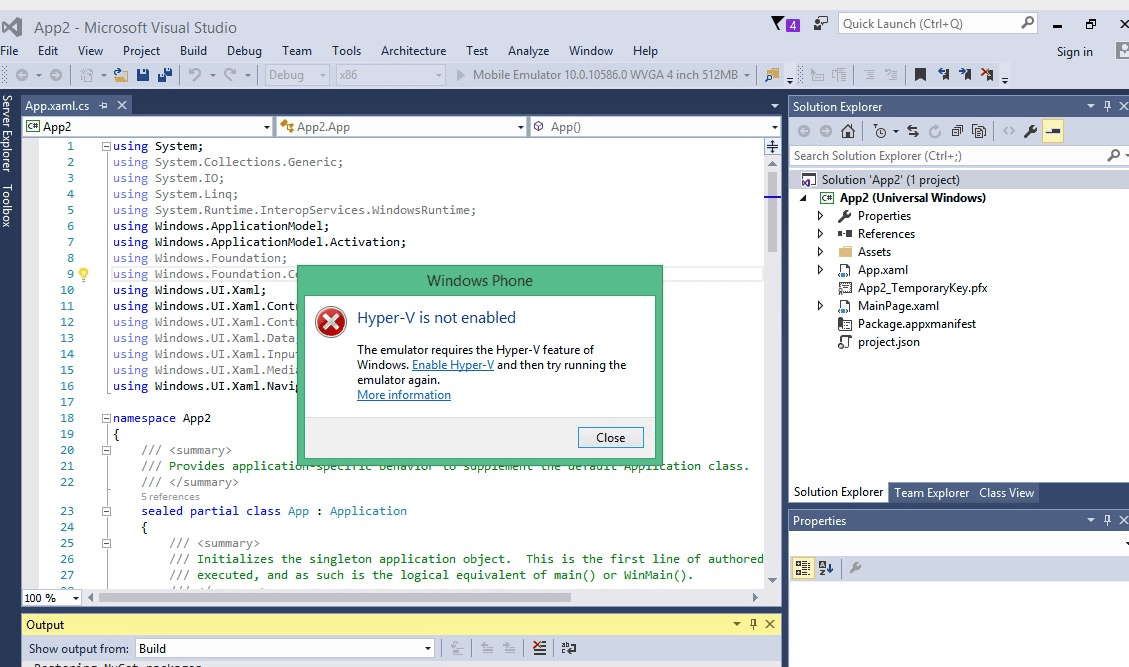Click the Home icon in Solution Explorer
Viewport: 1129px width, 667px height.
click(848, 131)
